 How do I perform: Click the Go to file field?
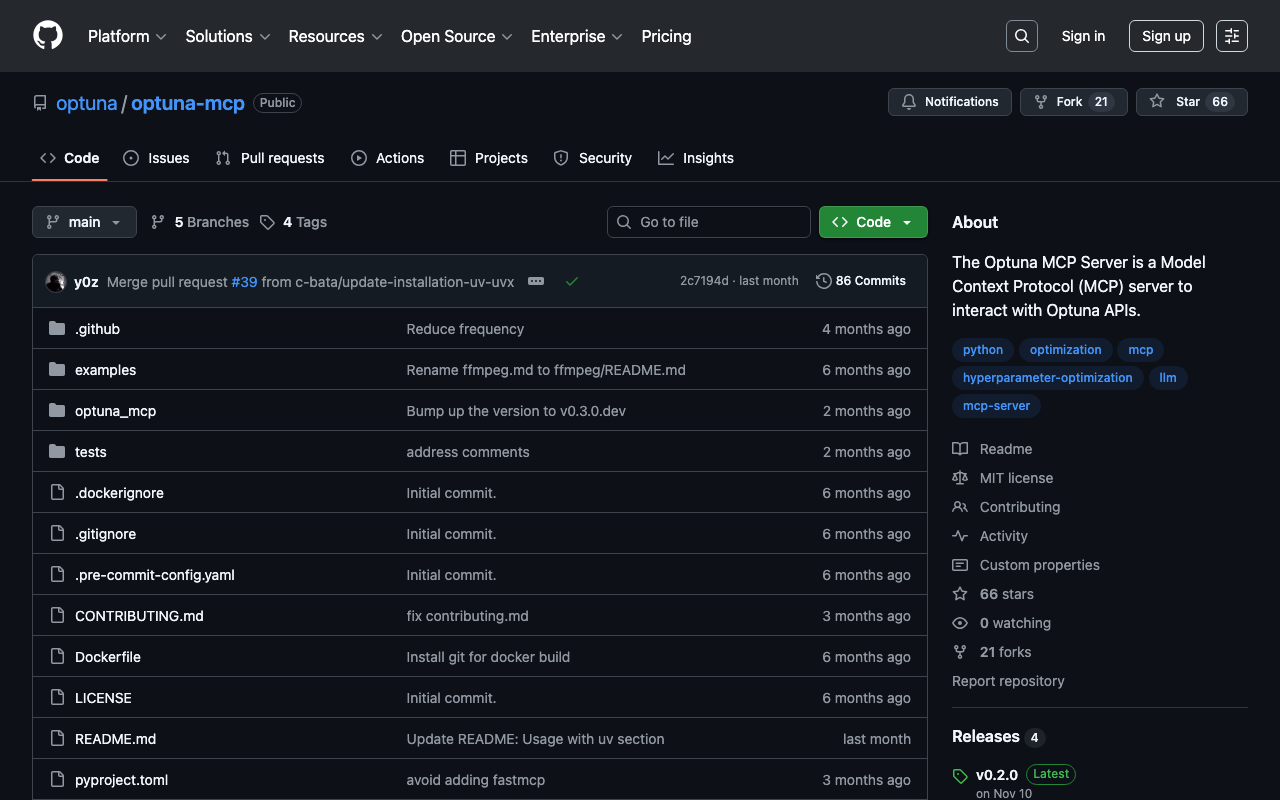point(708,222)
